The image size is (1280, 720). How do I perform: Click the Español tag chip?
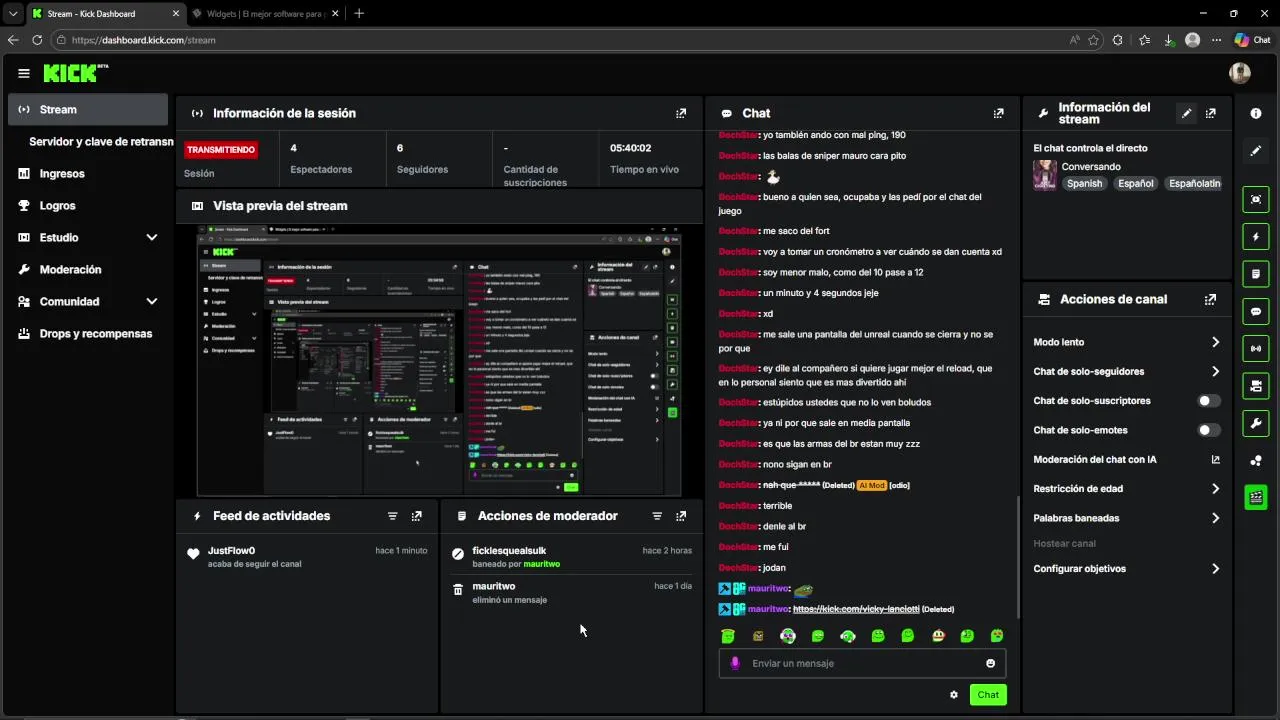tap(1136, 184)
